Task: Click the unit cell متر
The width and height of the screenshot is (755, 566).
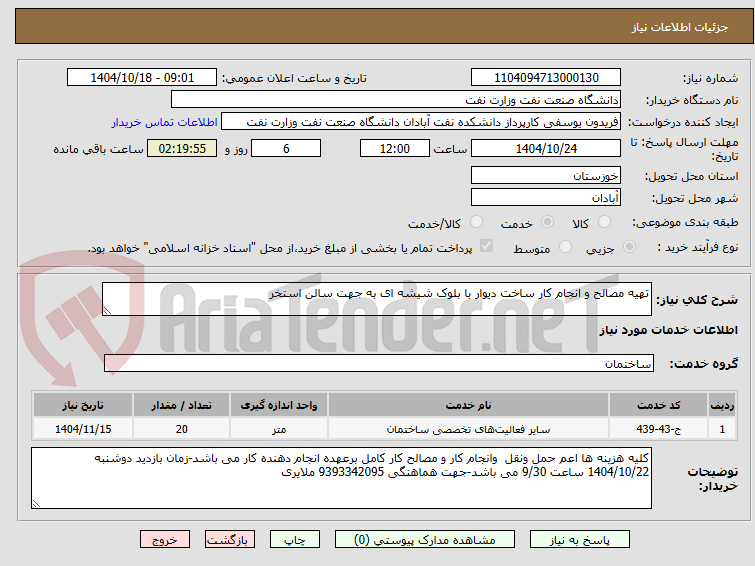Action: pos(279,429)
